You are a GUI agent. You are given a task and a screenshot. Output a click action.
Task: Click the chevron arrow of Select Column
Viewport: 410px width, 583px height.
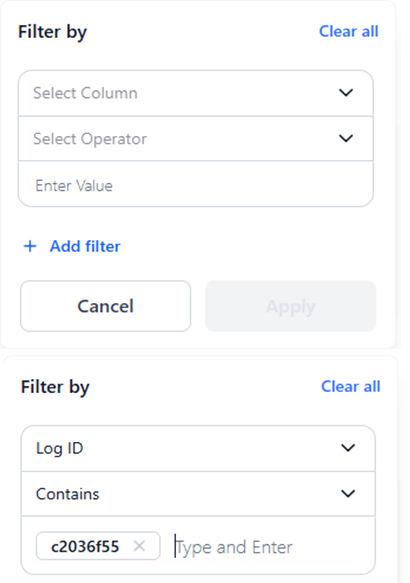pos(346,93)
